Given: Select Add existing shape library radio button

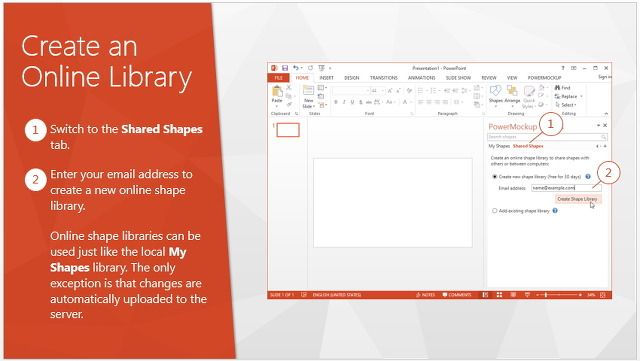Looking at the screenshot, I should 494,211.
